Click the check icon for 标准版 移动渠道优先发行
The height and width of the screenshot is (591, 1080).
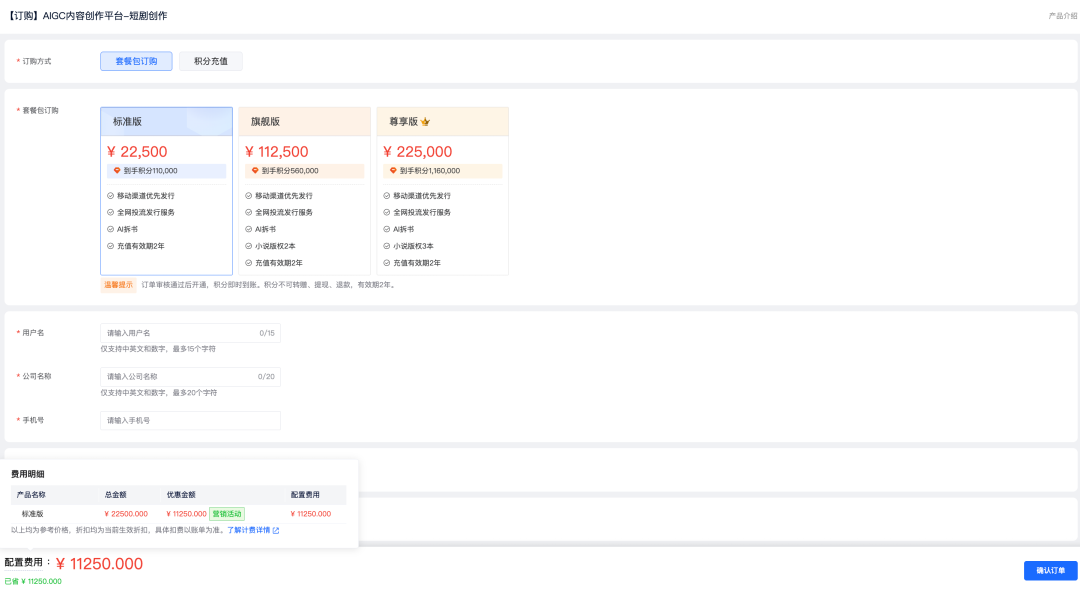click(110, 196)
